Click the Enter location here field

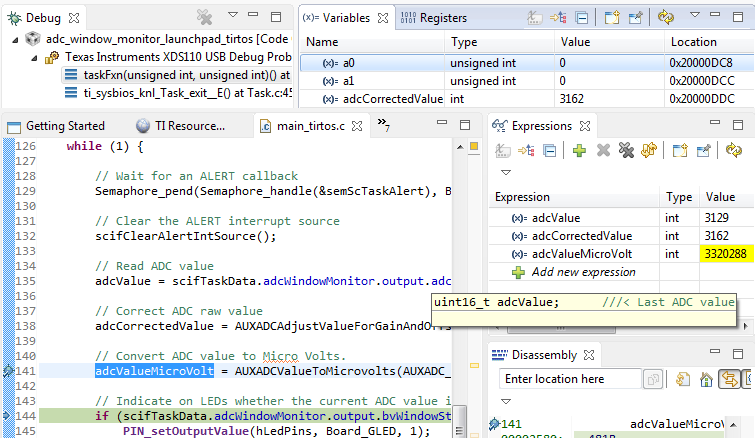click(566, 379)
